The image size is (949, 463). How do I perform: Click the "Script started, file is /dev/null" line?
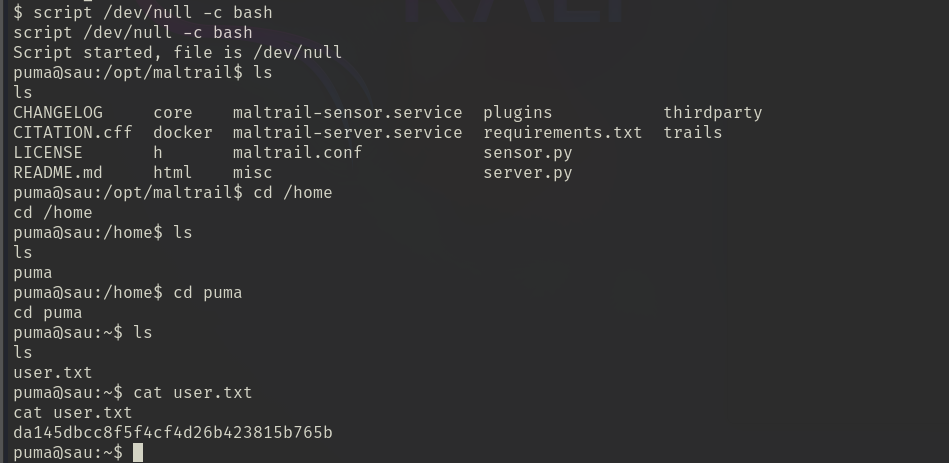[178, 52]
